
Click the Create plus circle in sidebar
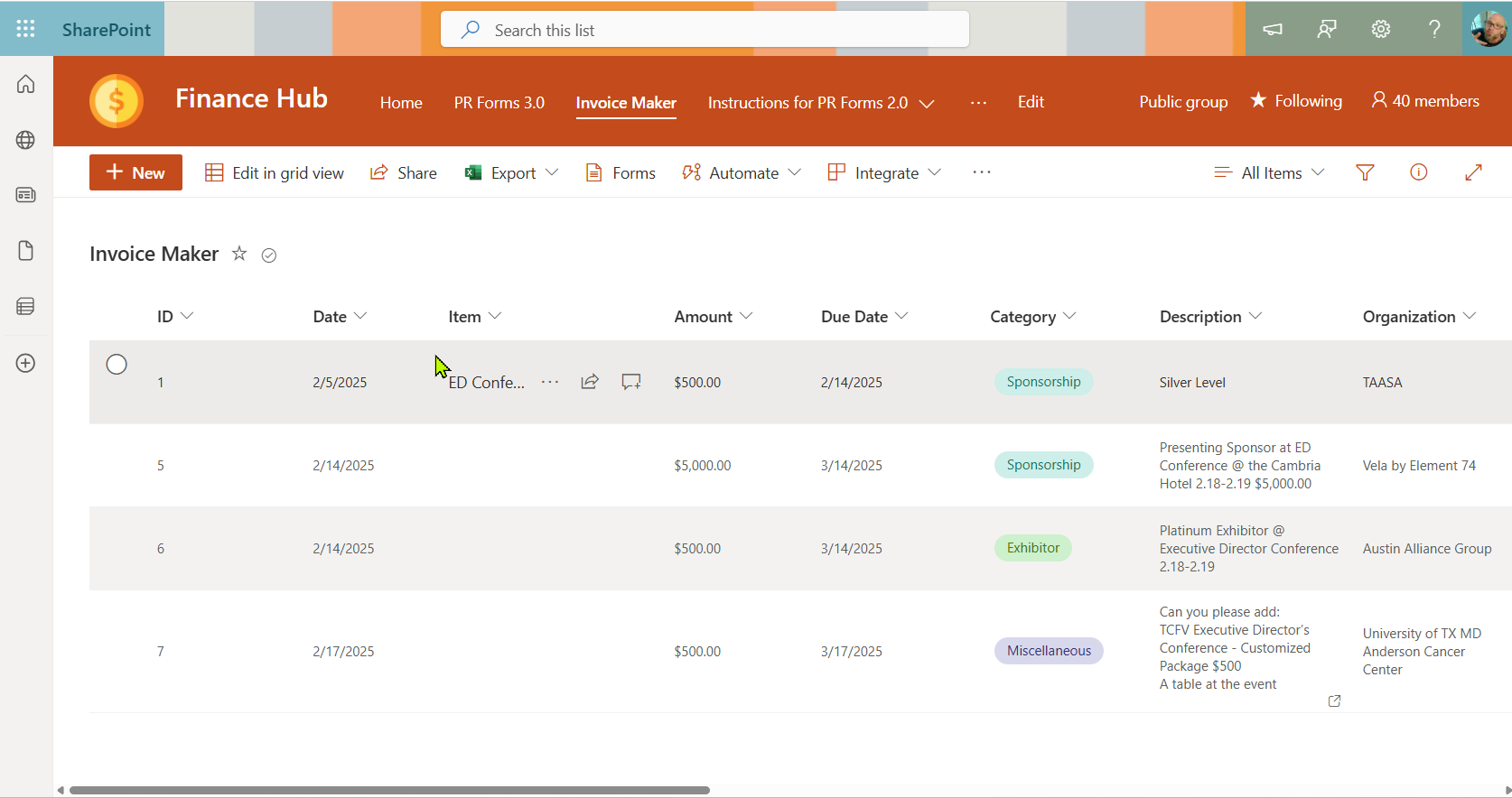coord(26,363)
